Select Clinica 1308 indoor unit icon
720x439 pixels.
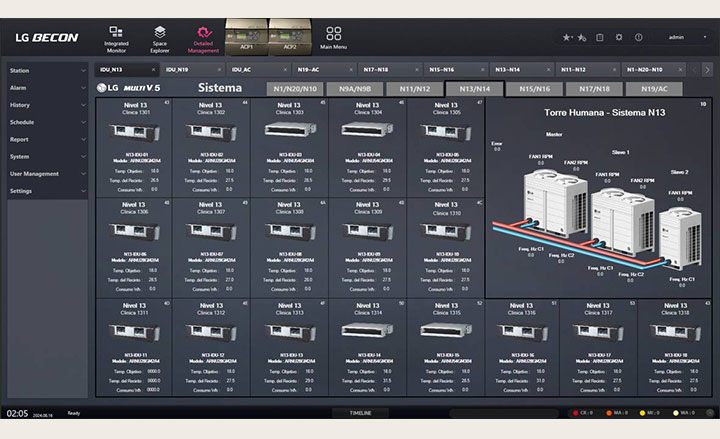coord(290,231)
